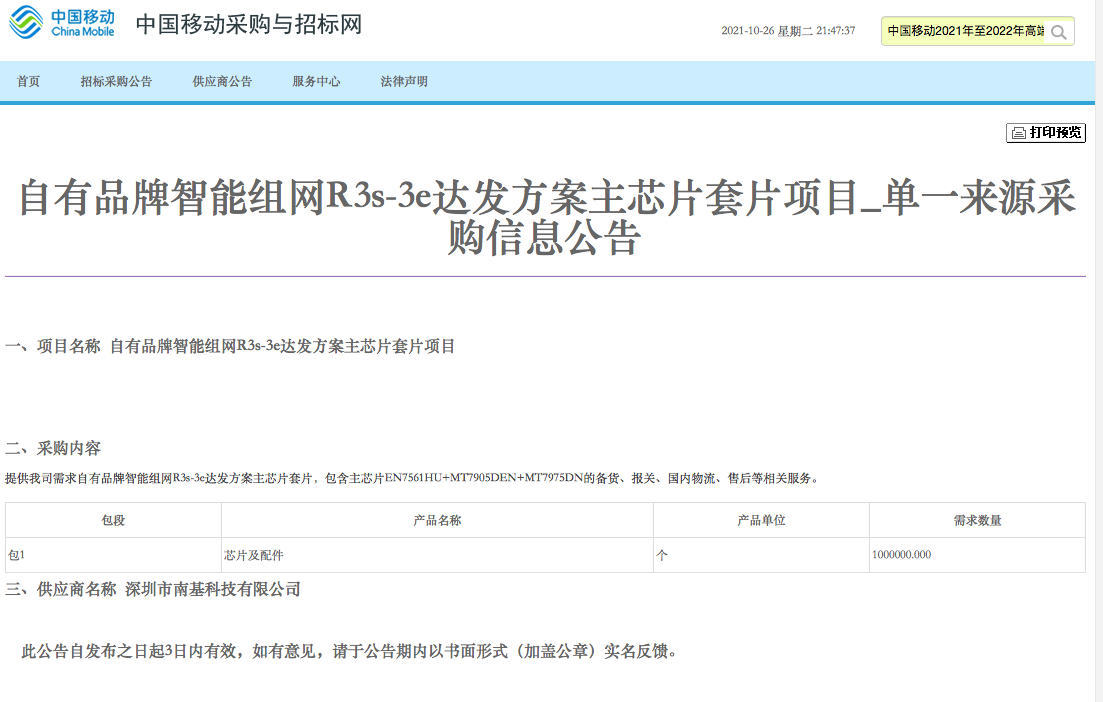This screenshot has width=1103, height=702.
Task: Open the 招标采购公告 menu item
Action: [116, 82]
